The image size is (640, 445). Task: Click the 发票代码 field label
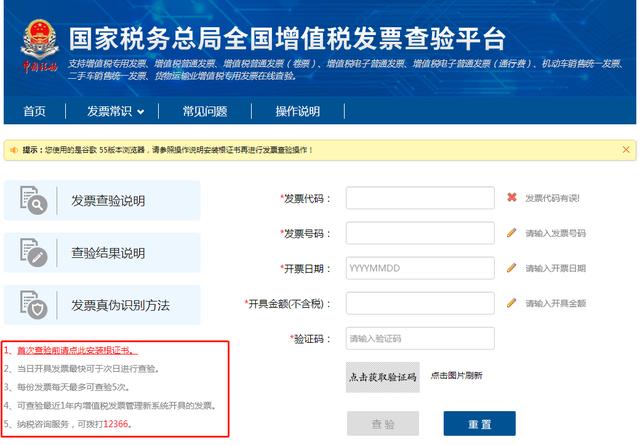tap(305, 199)
